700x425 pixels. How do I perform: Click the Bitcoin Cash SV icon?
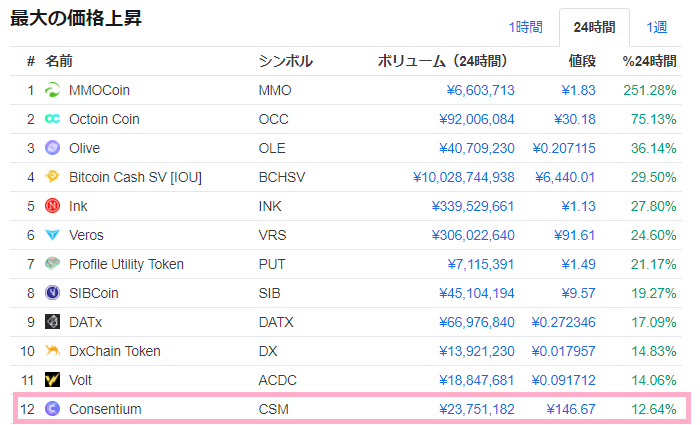coord(53,177)
